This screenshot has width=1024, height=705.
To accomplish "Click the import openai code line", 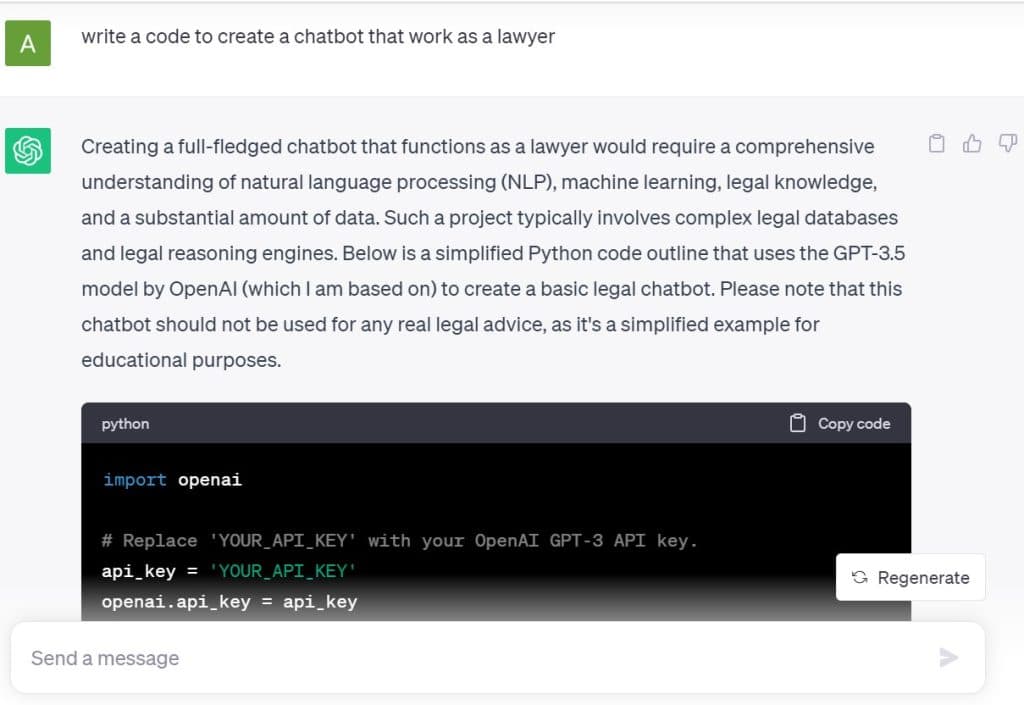I will click(x=172, y=480).
